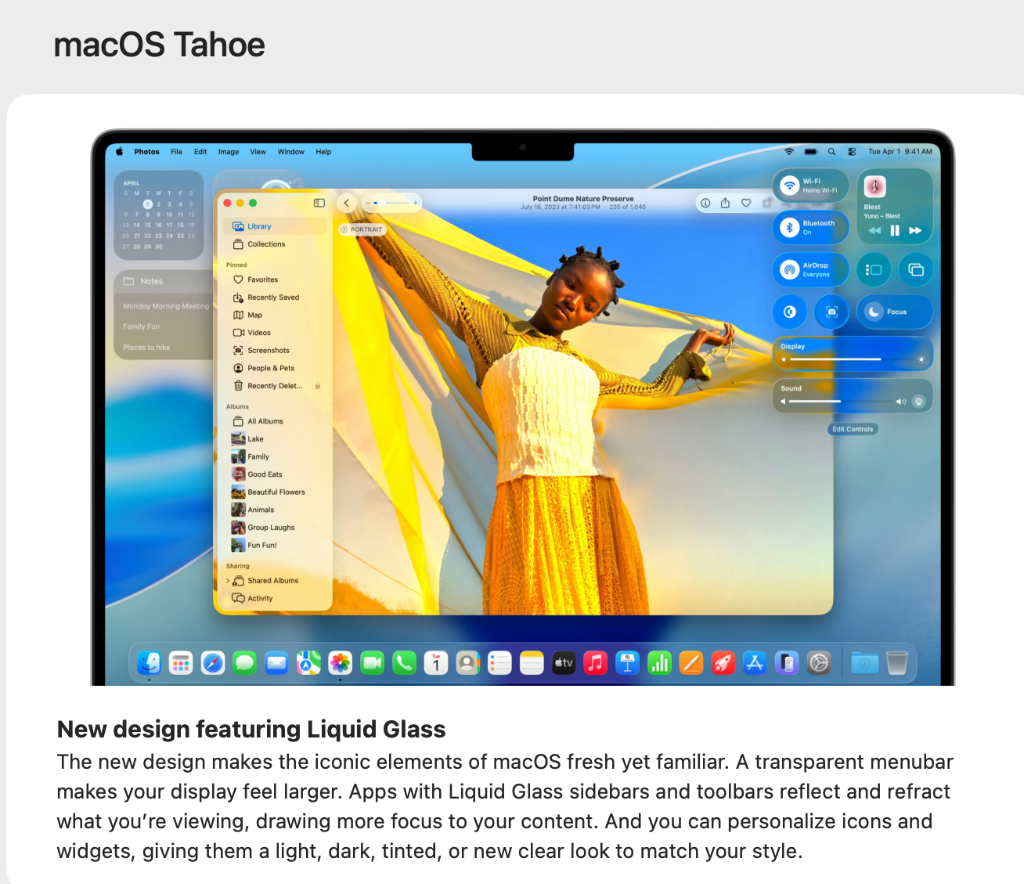1024x884 pixels.
Task: Open System Settings from the Dock
Action: 819,663
